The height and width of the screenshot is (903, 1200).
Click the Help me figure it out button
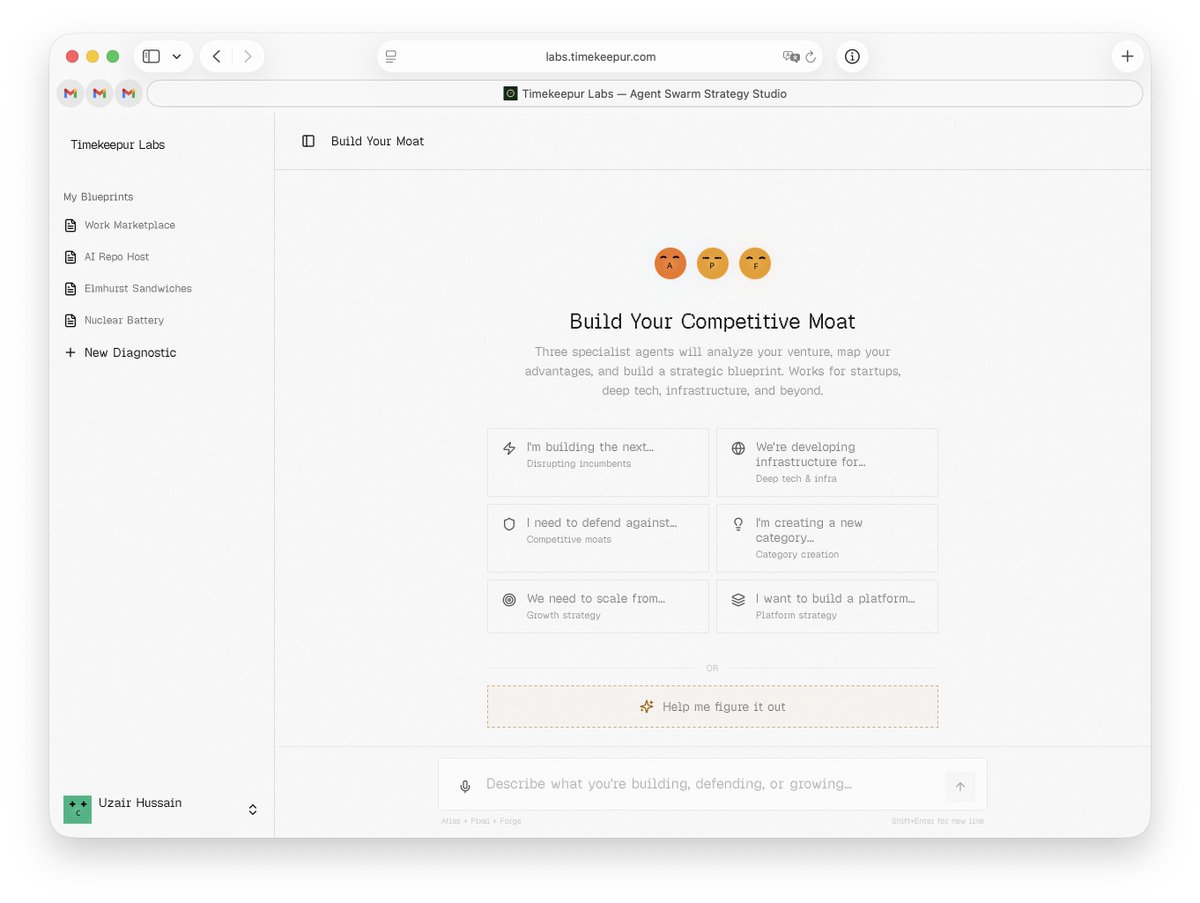[x=712, y=706]
